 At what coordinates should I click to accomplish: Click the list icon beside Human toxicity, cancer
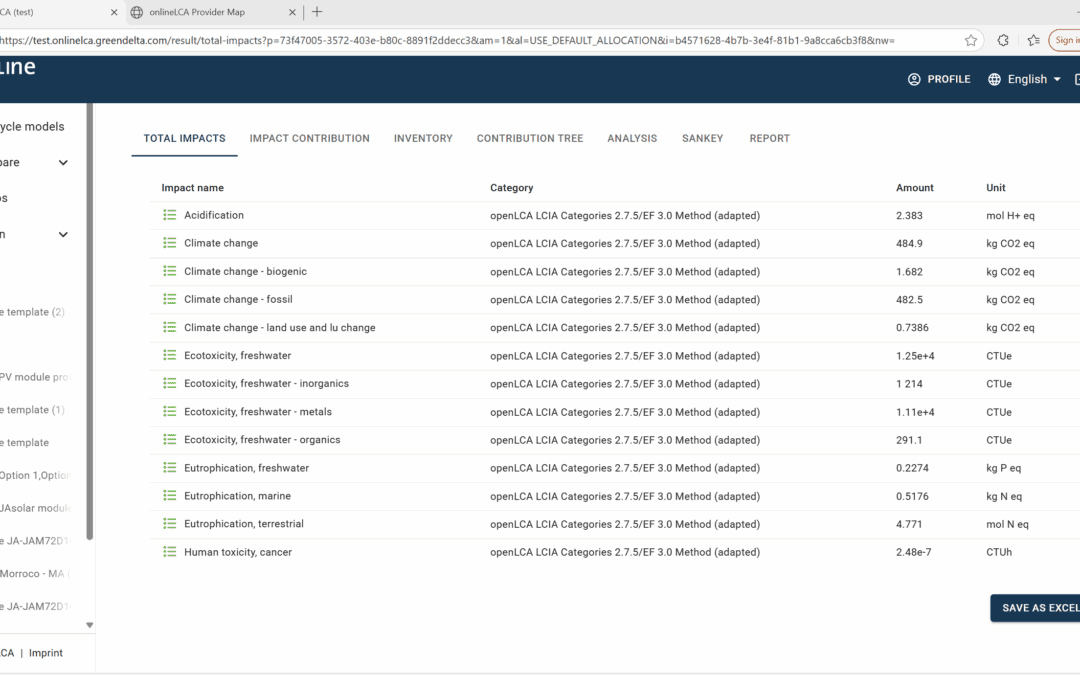170,551
